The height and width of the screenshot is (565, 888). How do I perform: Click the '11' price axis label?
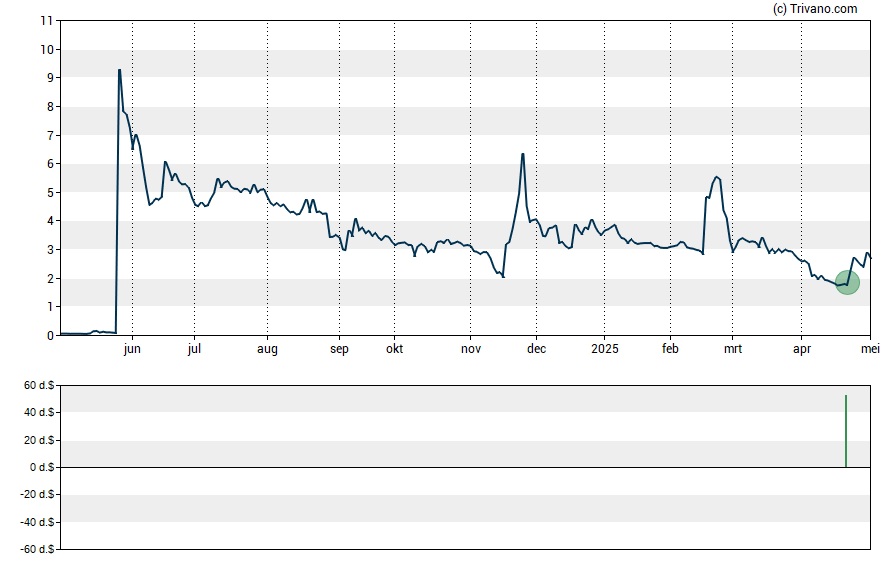click(47, 21)
